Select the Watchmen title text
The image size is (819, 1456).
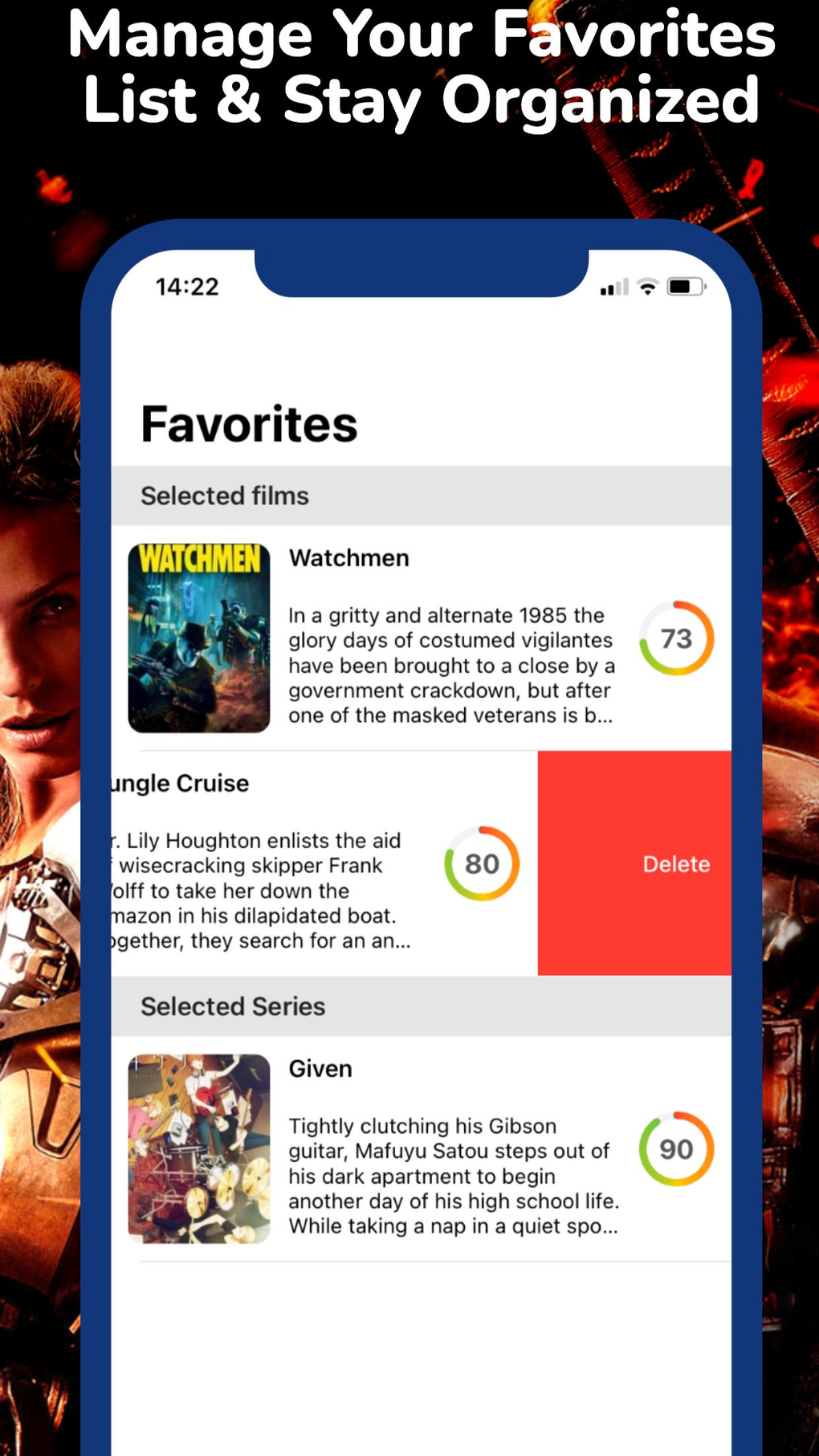349,558
